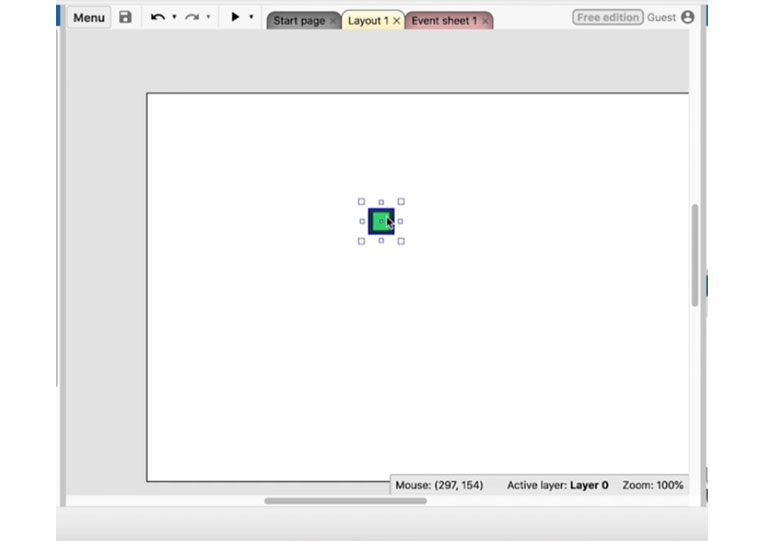Viewport: 763px width, 541px height.
Task: Click the left-middle resize handle of the sprite
Action: coord(362,221)
